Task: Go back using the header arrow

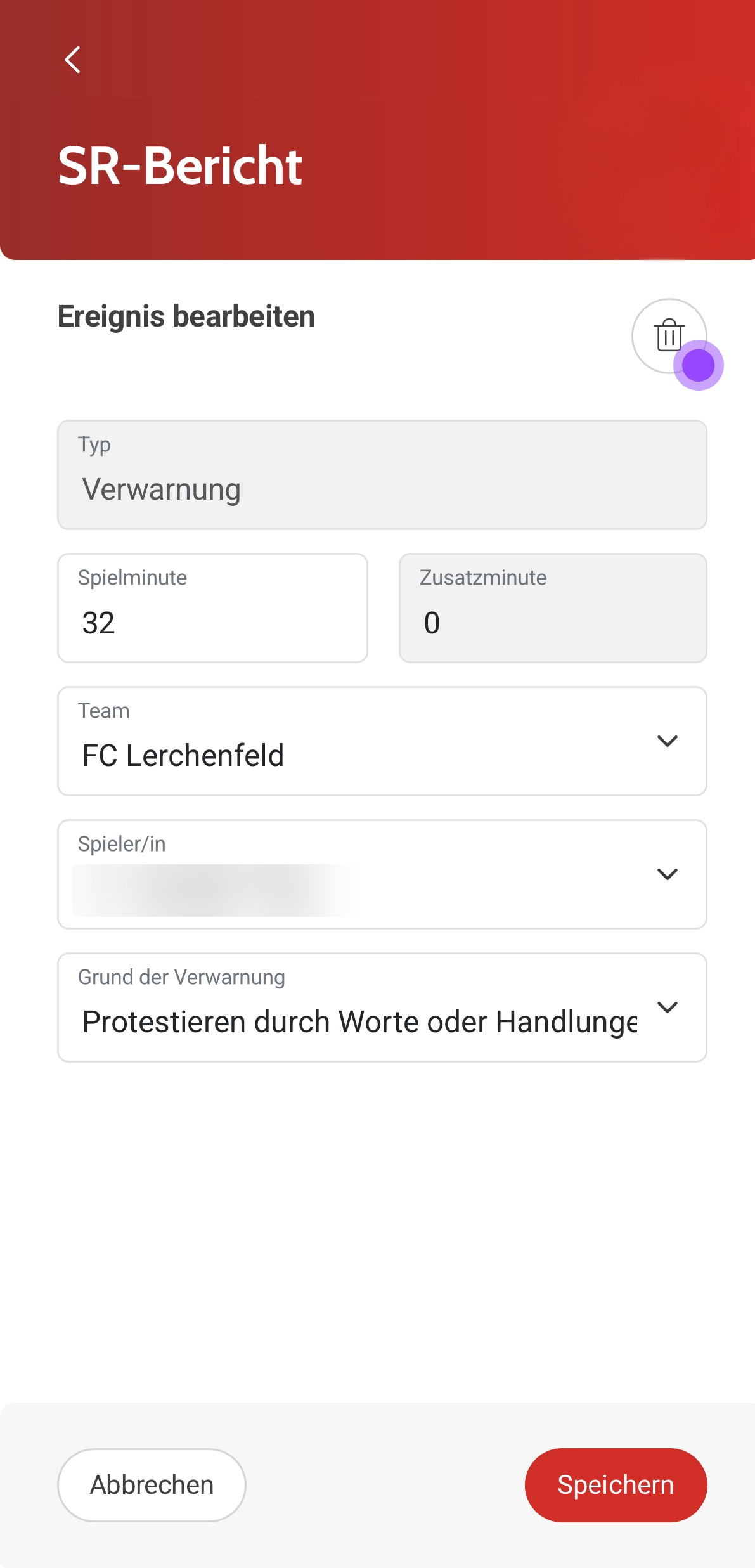Action: point(73,60)
